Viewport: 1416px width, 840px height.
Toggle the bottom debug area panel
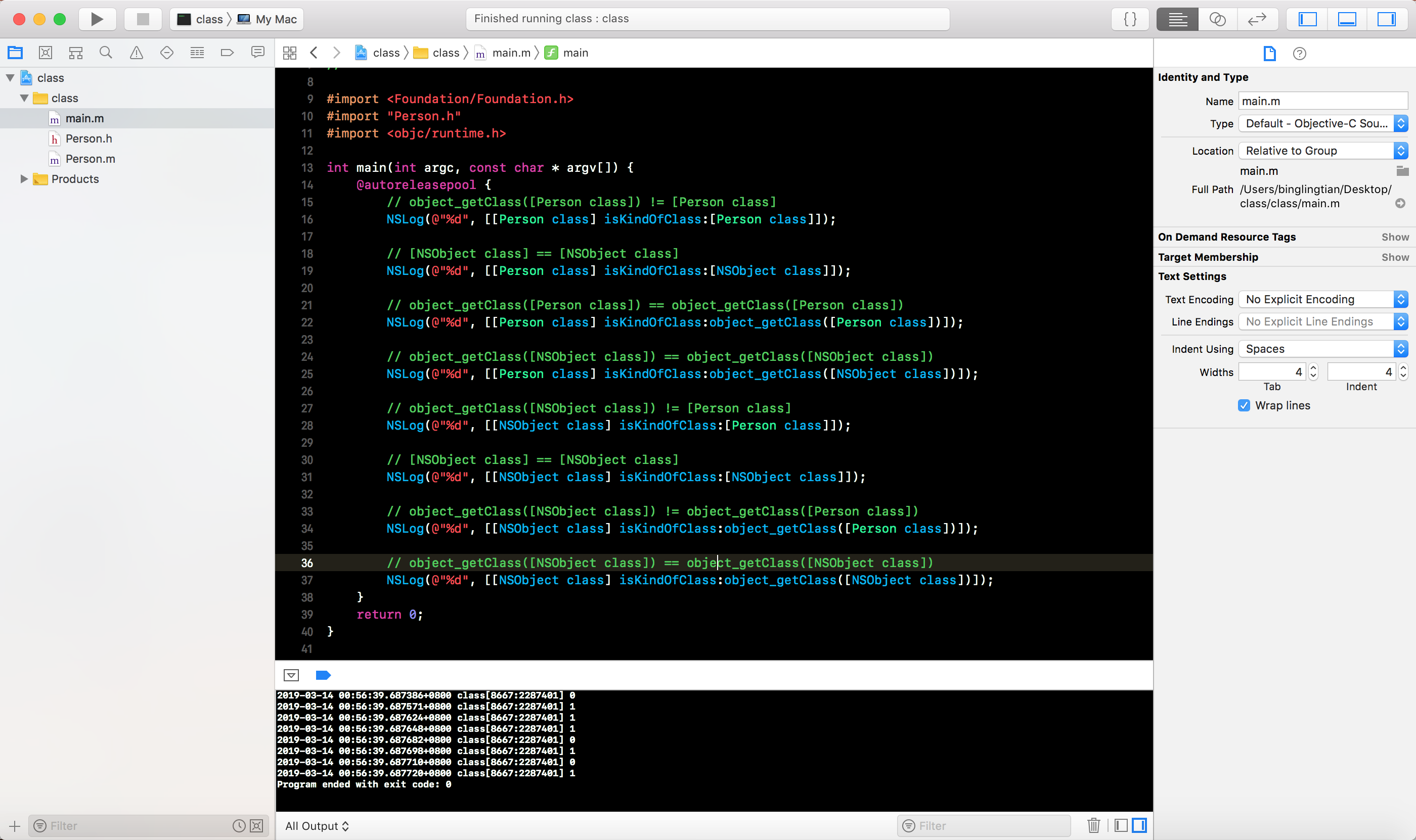coord(1347,19)
